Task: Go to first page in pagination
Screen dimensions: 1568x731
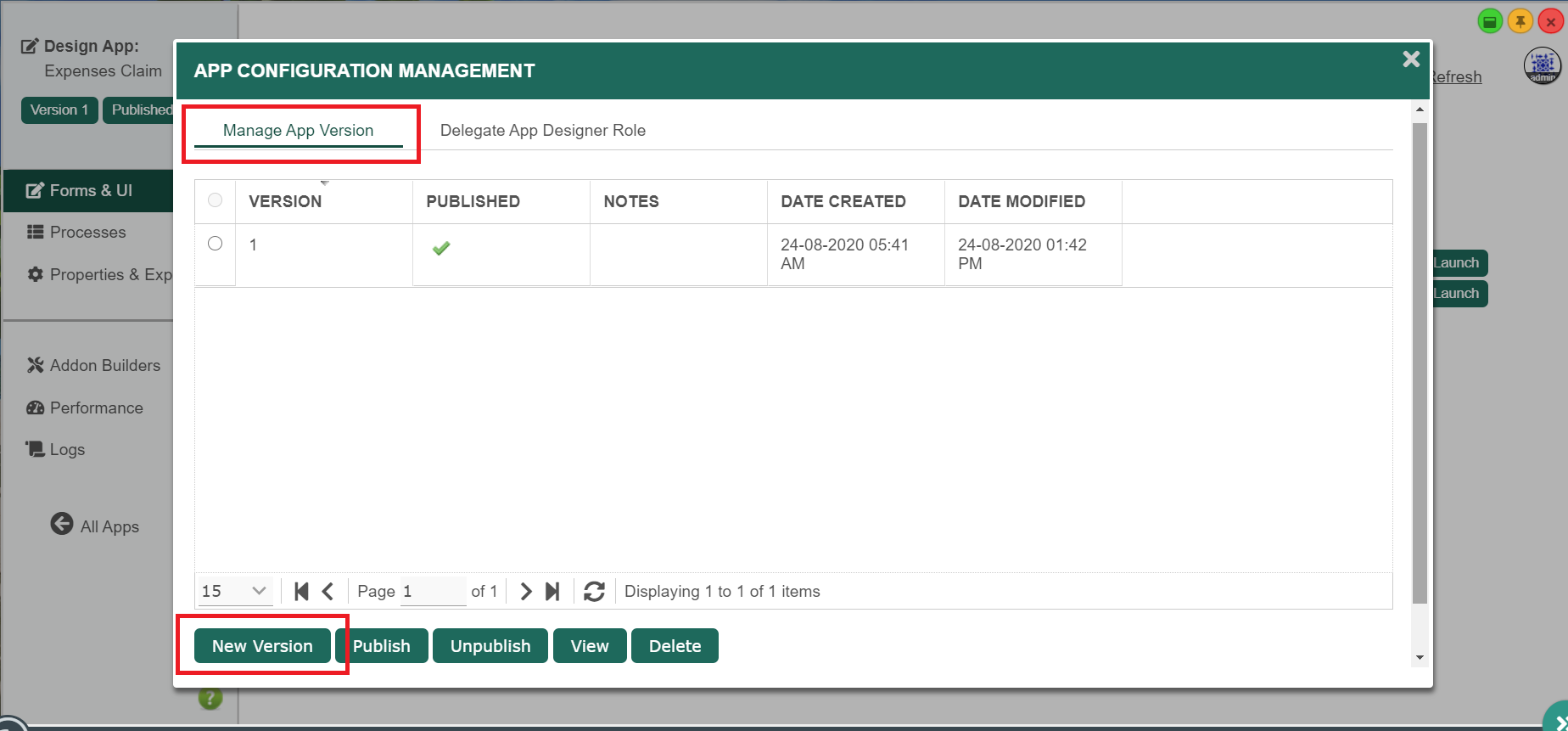Action: click(x=301, y=592)
